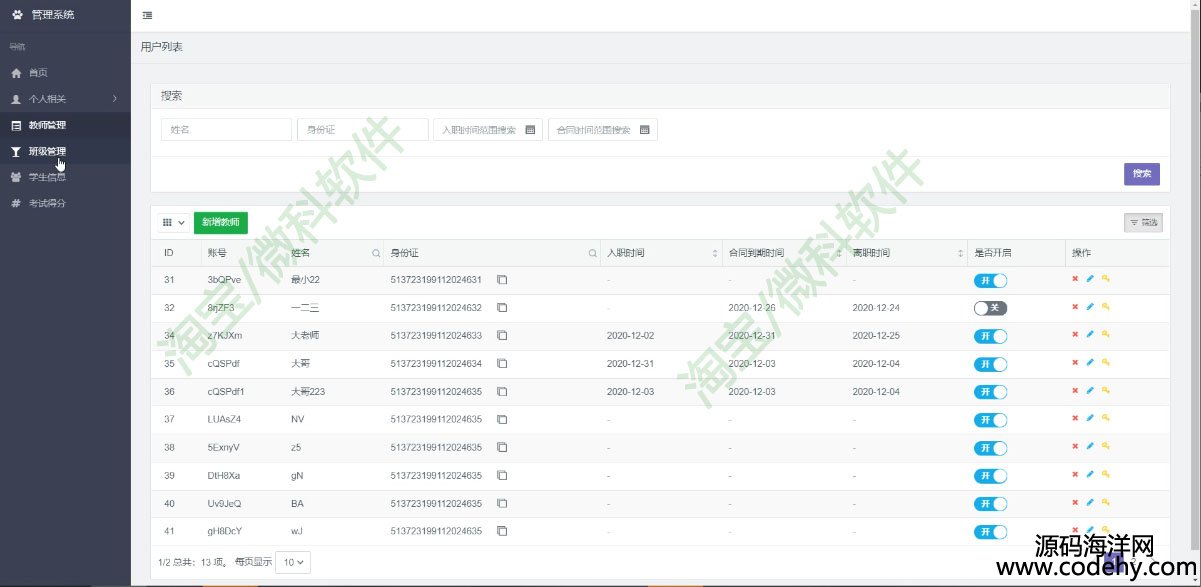Sort the table by 入职时间 column

[x=715, y=253]
